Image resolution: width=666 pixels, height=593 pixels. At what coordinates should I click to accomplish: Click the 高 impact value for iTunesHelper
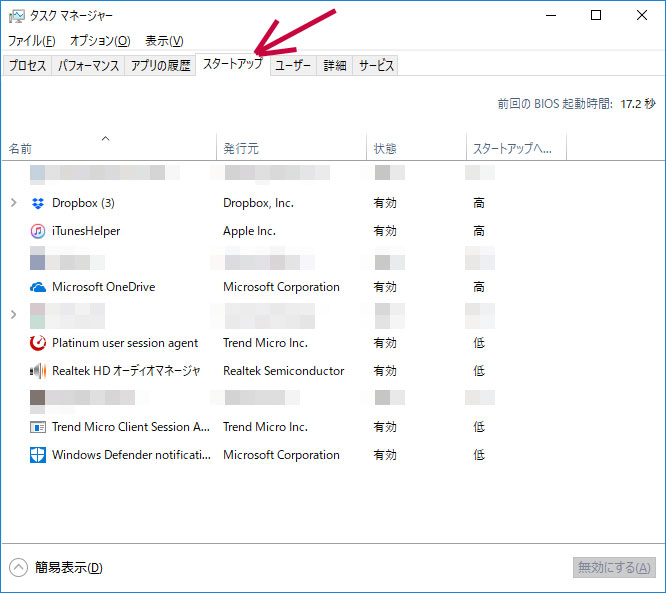pyautogui.click(x=479, y=231)
